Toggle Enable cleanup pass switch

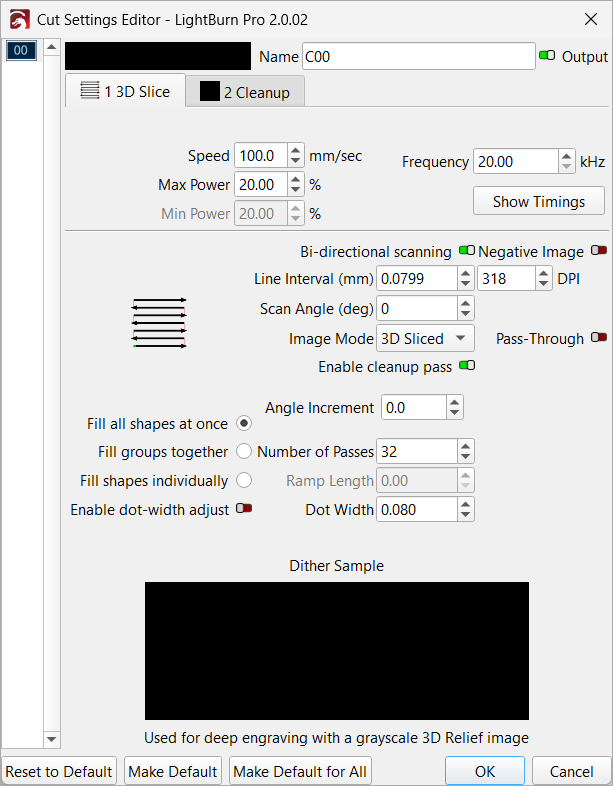point(466,367)
